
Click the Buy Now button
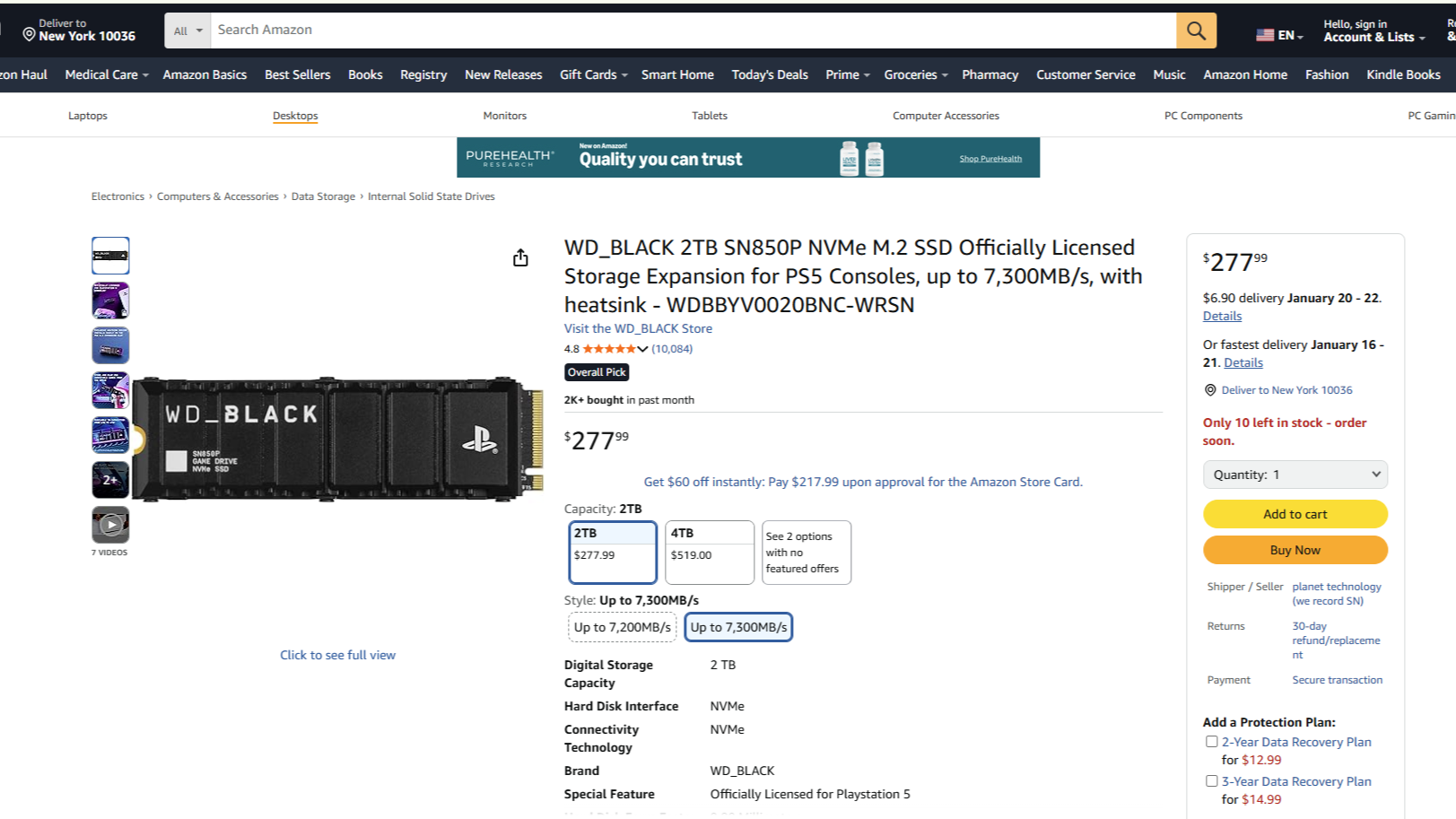[x=1295, y=550]
